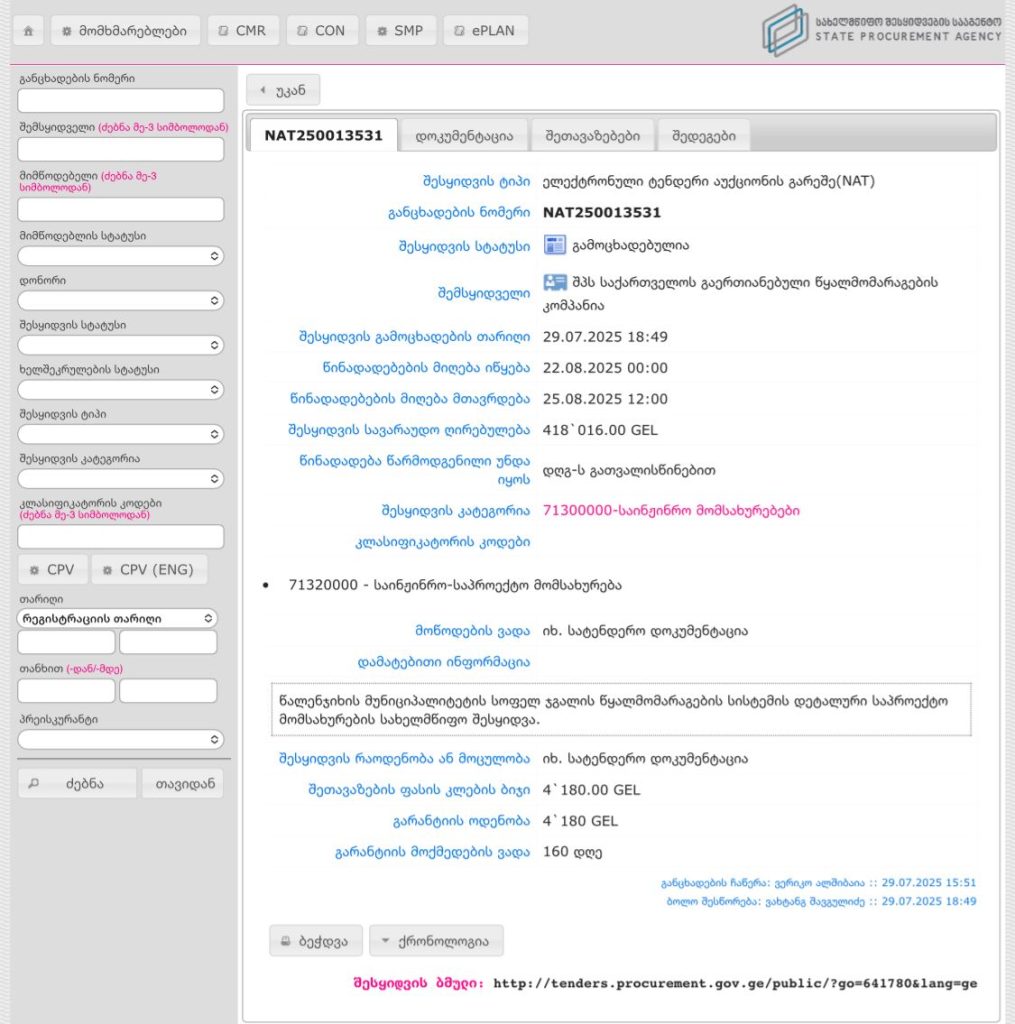Screen dimensions: 1015x1024
Task: Open the ePLAN module
Action: point(486,31)
